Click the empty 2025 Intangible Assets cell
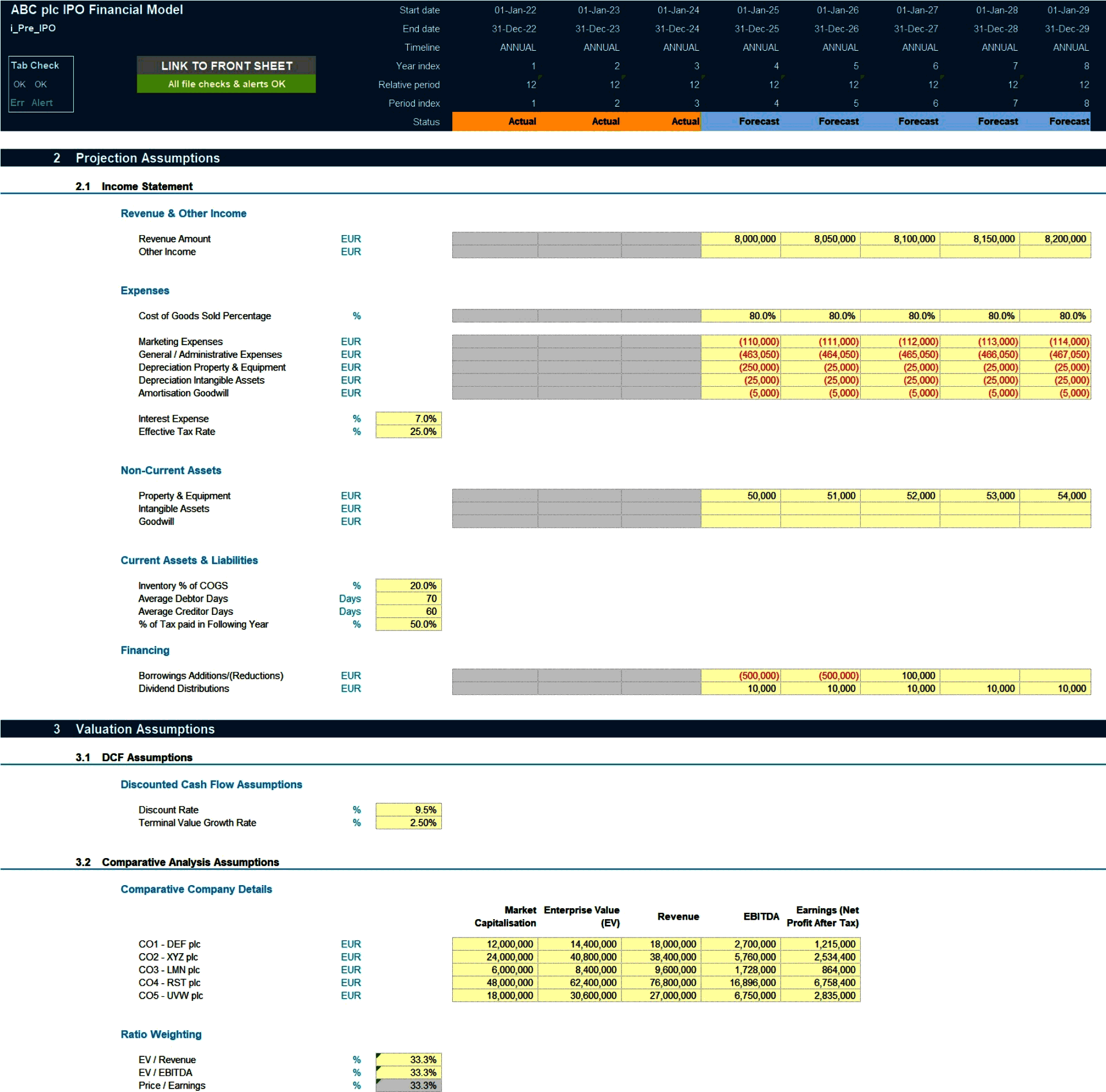The height and width of the screenshot is (1092, 1106). pos(741,509)
